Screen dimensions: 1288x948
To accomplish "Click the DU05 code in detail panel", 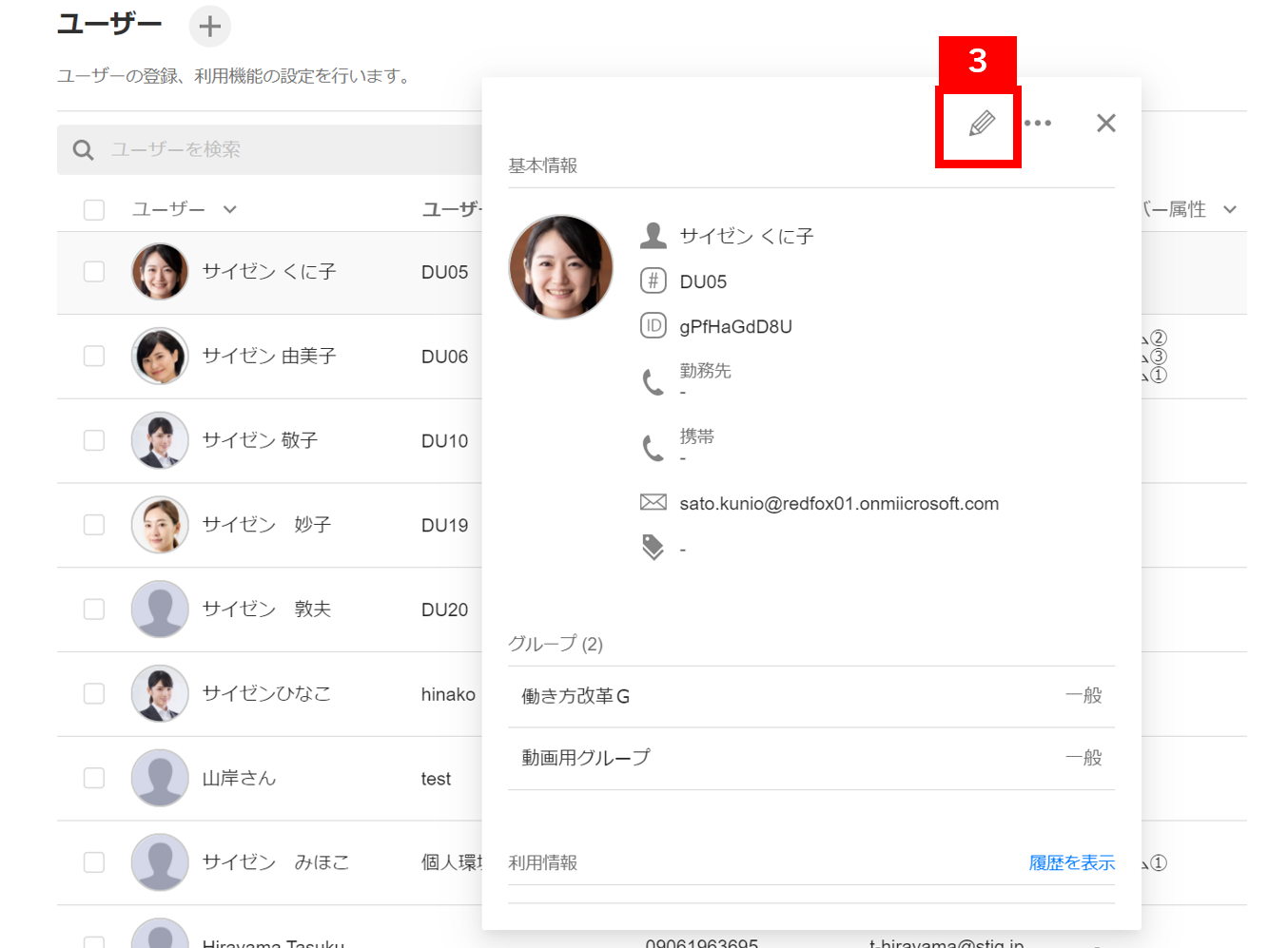I will (x=704, y=281).
